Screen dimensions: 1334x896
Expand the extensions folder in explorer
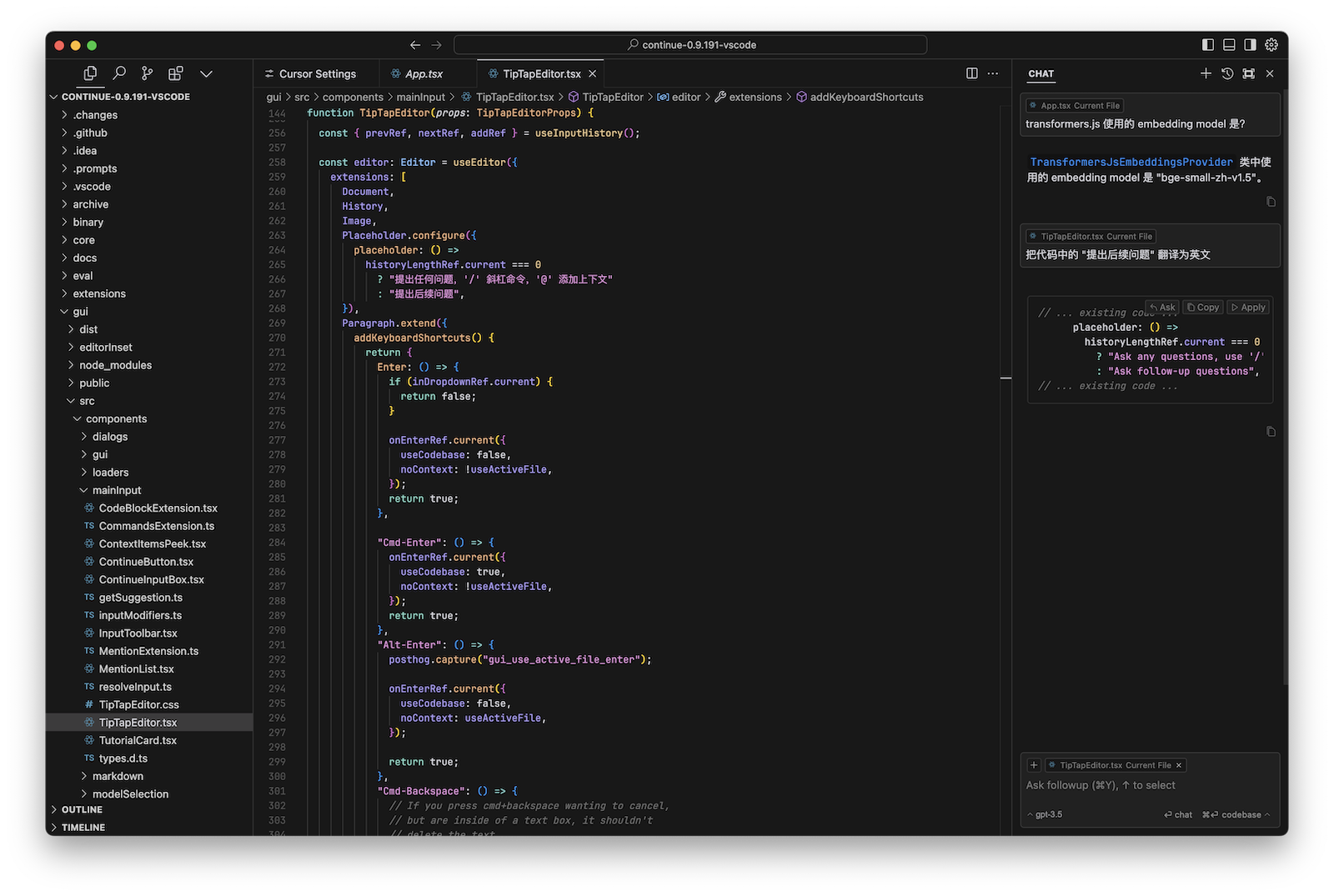pos(99,293)
